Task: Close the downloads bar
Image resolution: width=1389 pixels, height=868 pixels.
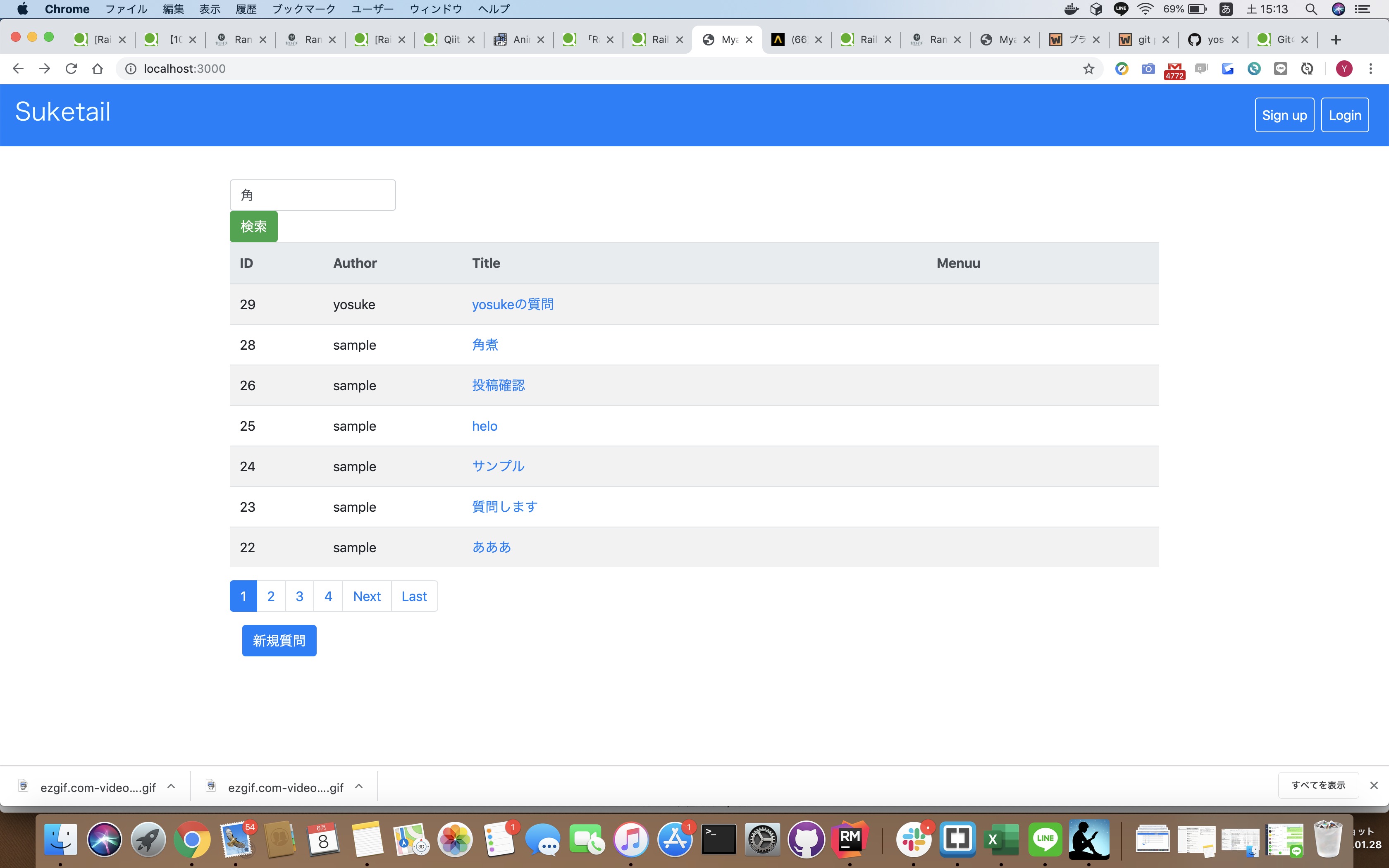Action: (1374, 785)
